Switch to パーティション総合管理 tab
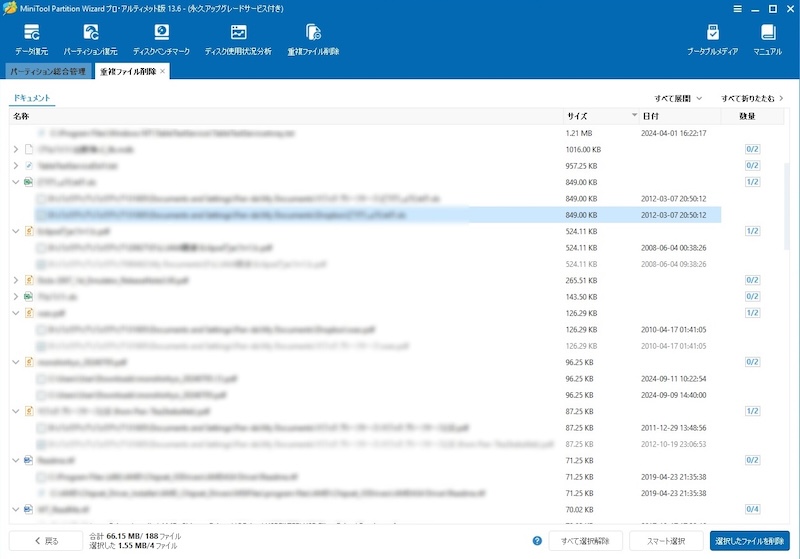800x559 pixels. 46,72
